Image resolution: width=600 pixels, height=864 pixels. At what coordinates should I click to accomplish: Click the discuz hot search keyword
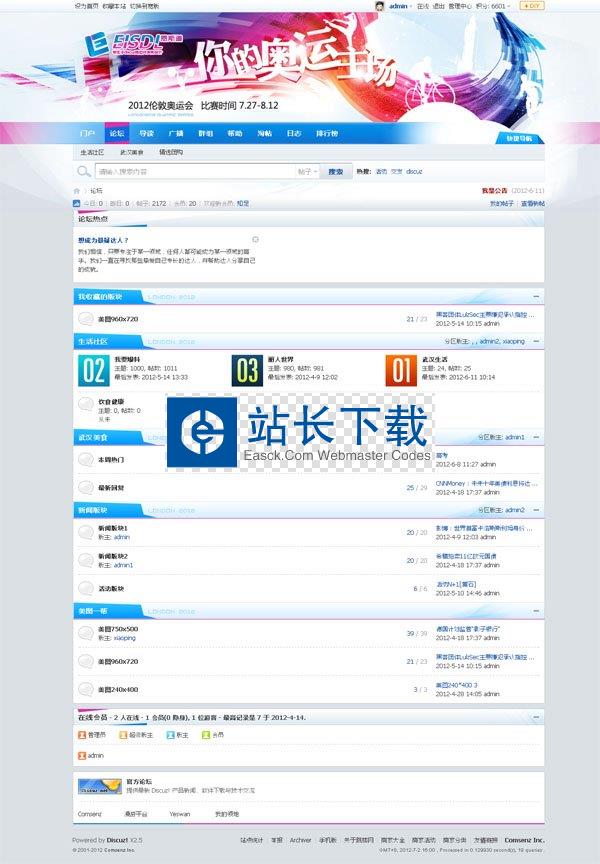(414, 171)
